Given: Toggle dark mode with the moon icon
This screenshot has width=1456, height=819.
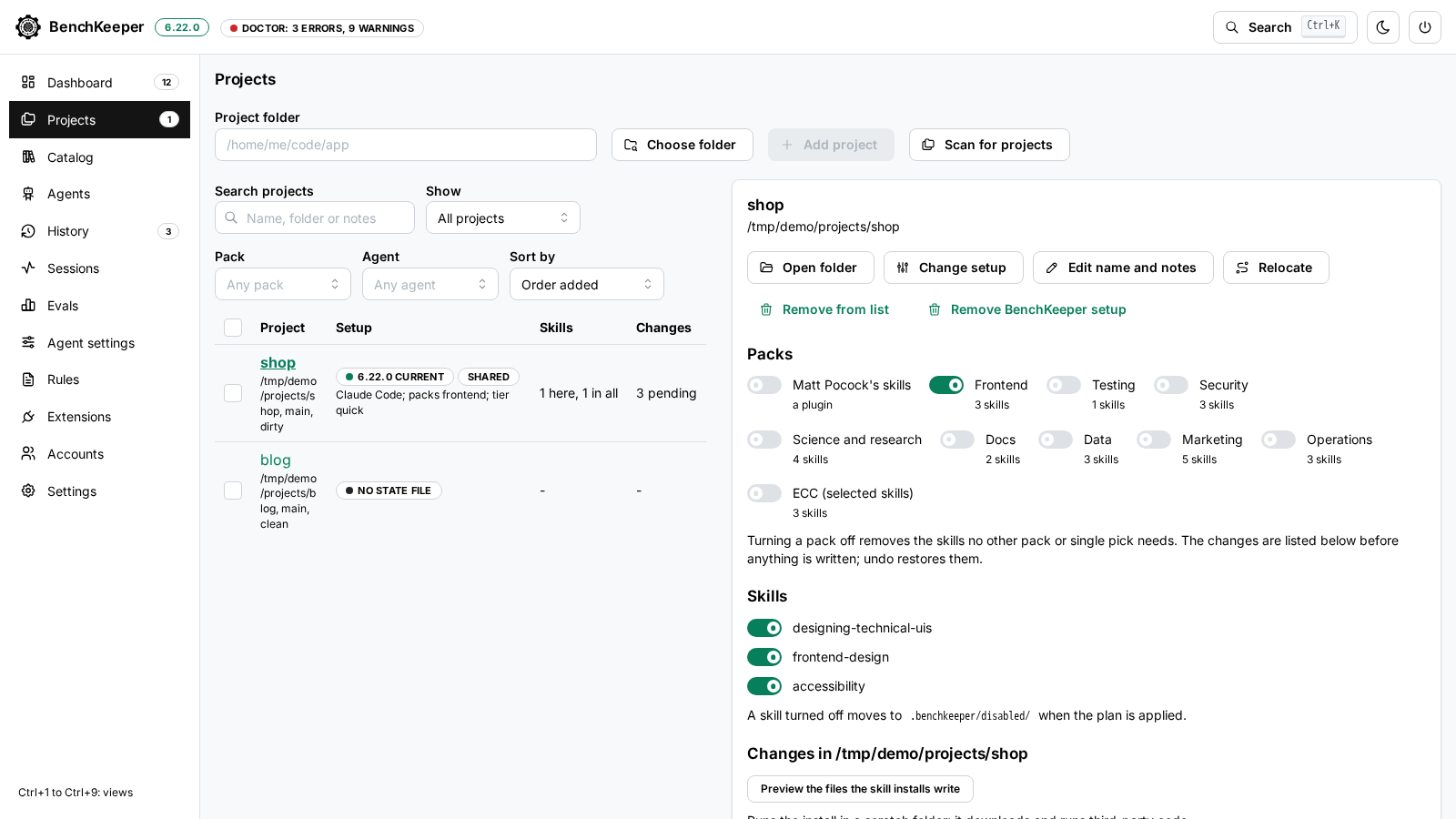Looking at the screenshot, I should 1383,27.
